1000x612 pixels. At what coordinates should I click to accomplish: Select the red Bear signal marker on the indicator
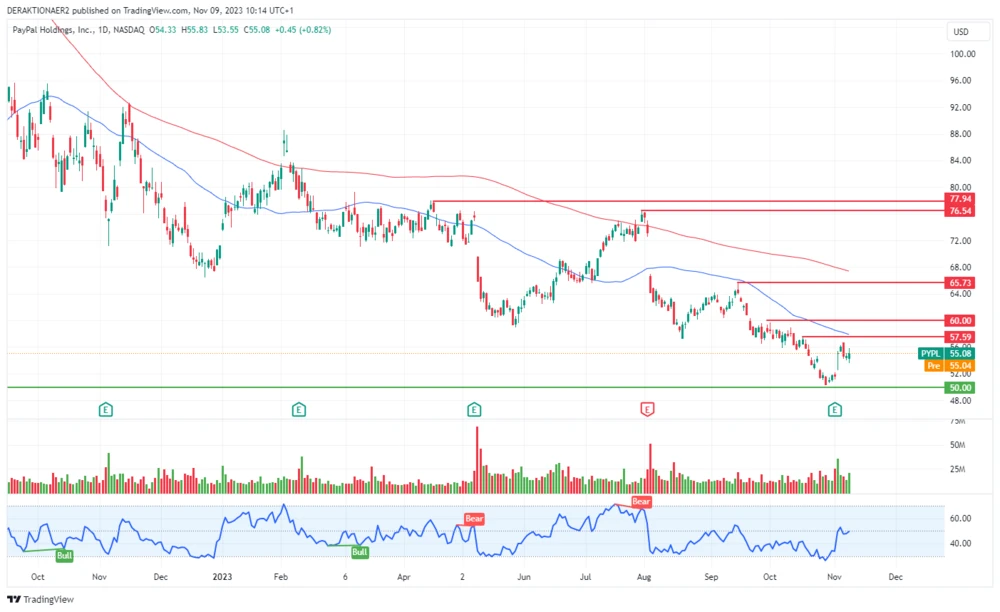pyautogui.click(x=640, y=502)
